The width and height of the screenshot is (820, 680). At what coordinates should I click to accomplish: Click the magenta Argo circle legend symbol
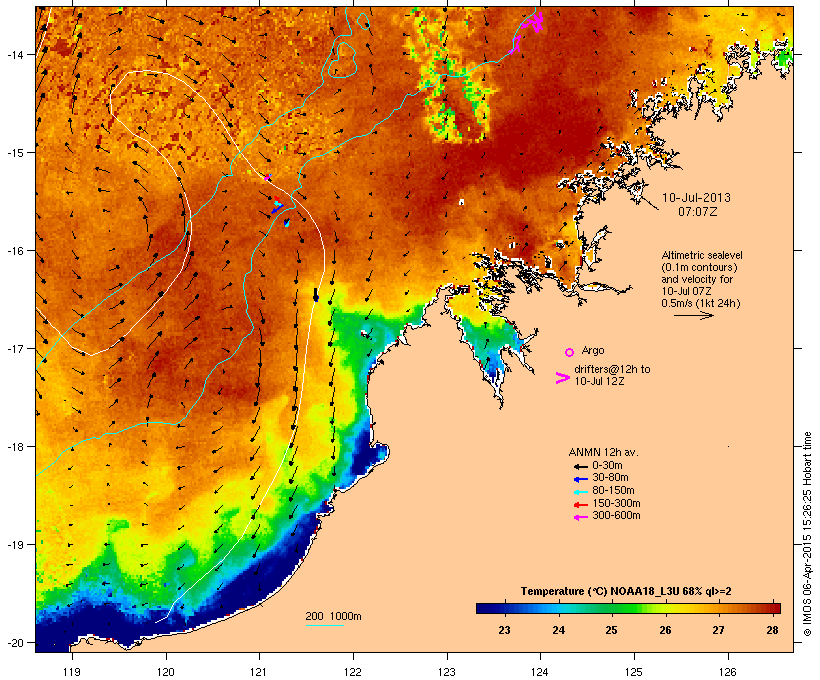click(570, 352)
